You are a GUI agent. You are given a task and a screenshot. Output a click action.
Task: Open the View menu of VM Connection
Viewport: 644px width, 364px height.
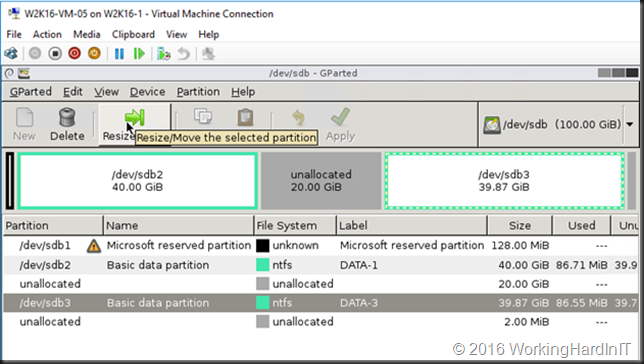[x=177, y=35]
